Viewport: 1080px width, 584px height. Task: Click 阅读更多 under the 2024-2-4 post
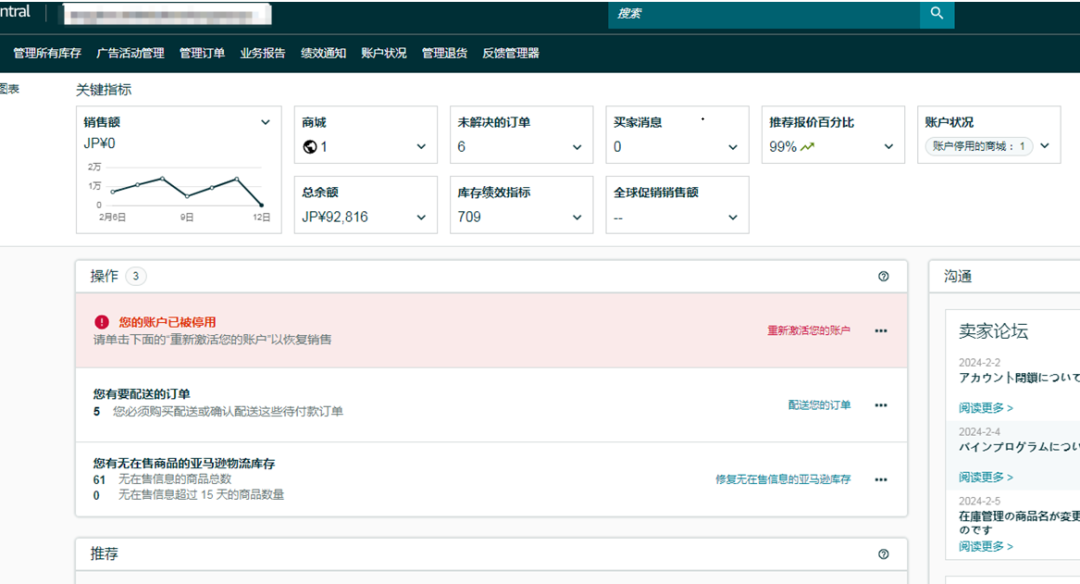pyautogui.click(x=986, y=477)
